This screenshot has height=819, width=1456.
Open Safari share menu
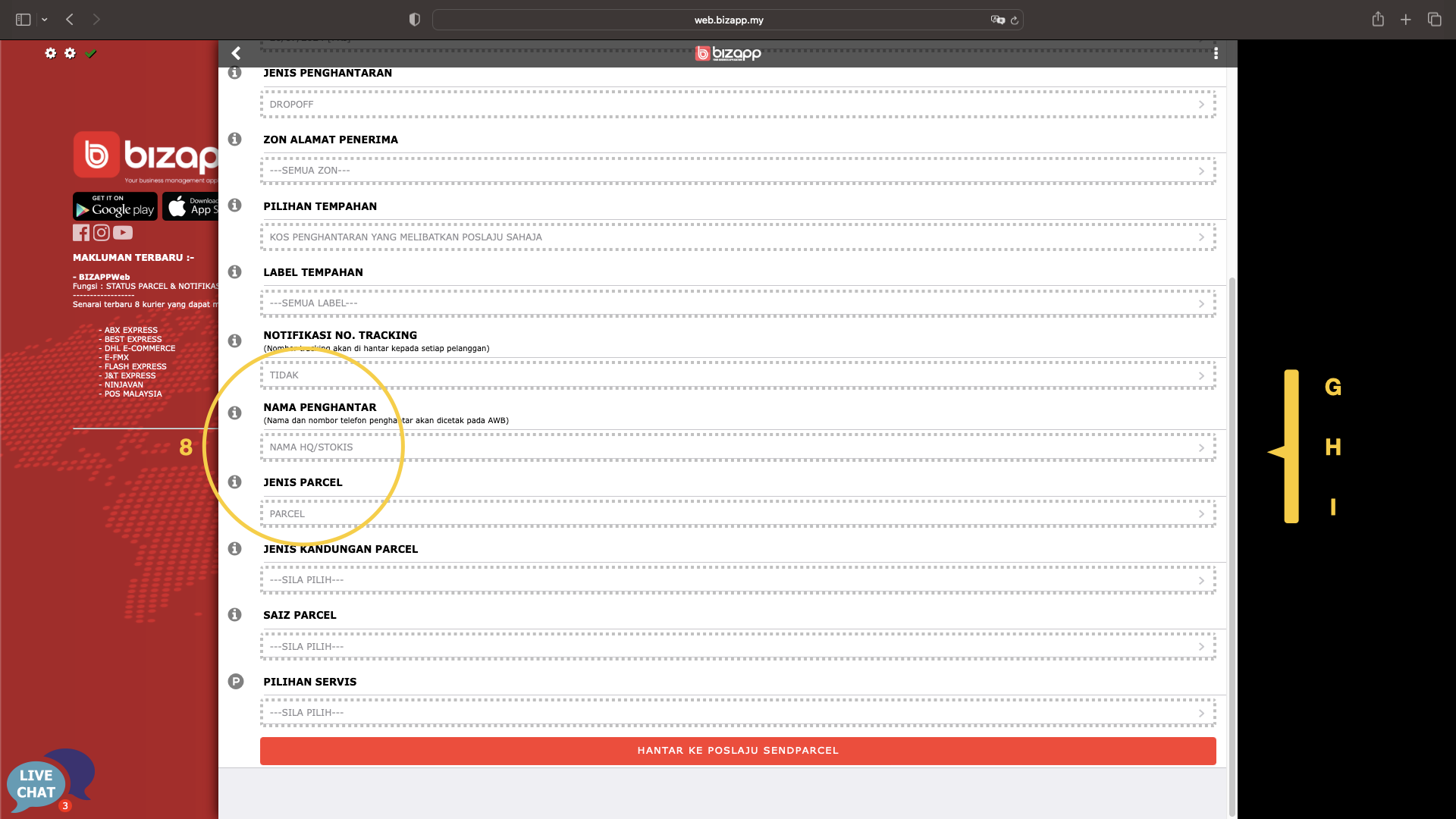1378,19
